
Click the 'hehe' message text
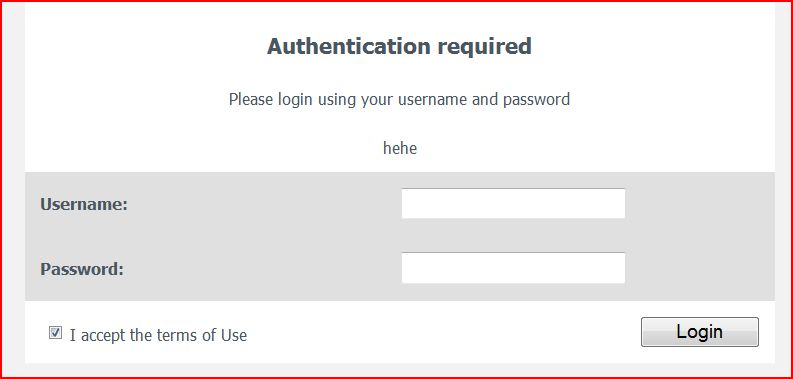pos(400,148)
